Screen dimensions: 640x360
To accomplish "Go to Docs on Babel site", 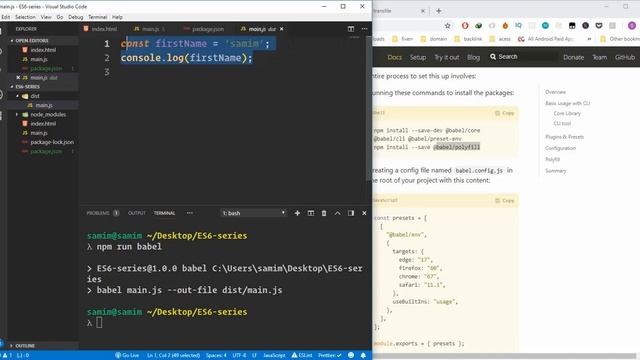I will point(395,58).
